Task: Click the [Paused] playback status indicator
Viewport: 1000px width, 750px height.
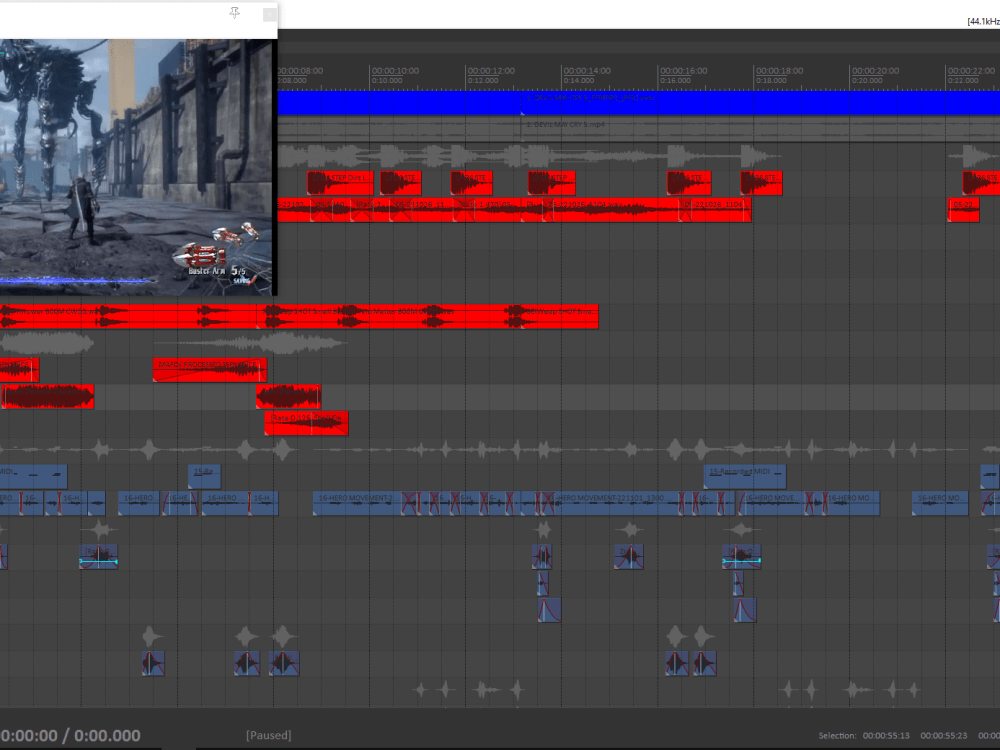Action: coord(268,735)
